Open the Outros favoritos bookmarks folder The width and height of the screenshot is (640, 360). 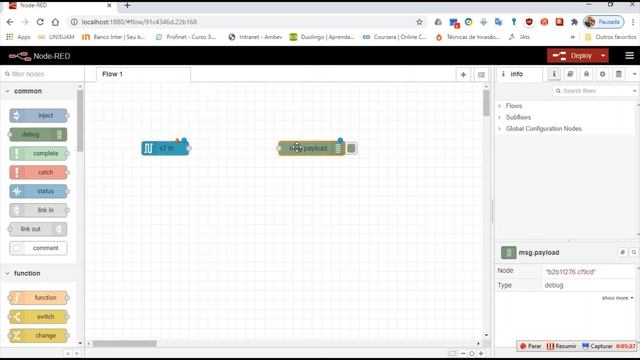click(611, 37)
